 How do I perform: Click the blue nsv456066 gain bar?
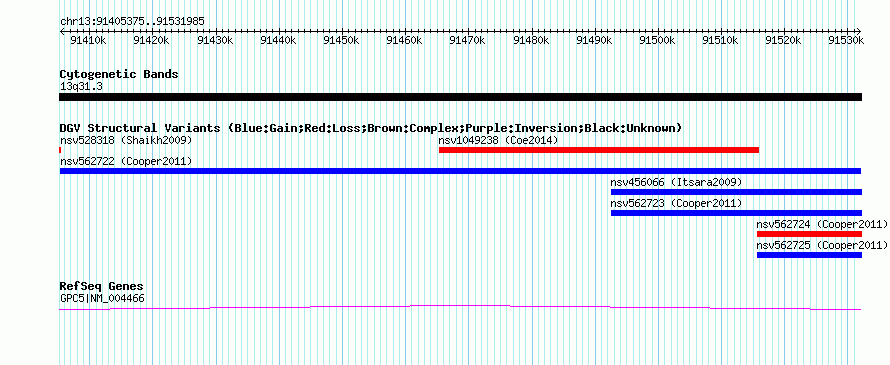coord(736,192)
